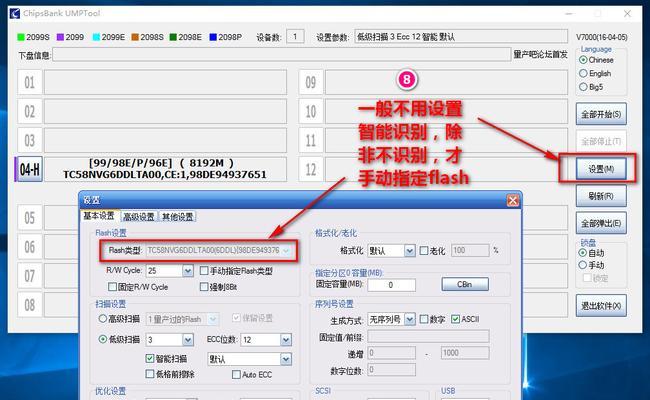Click the 设备数 count field

295,37
